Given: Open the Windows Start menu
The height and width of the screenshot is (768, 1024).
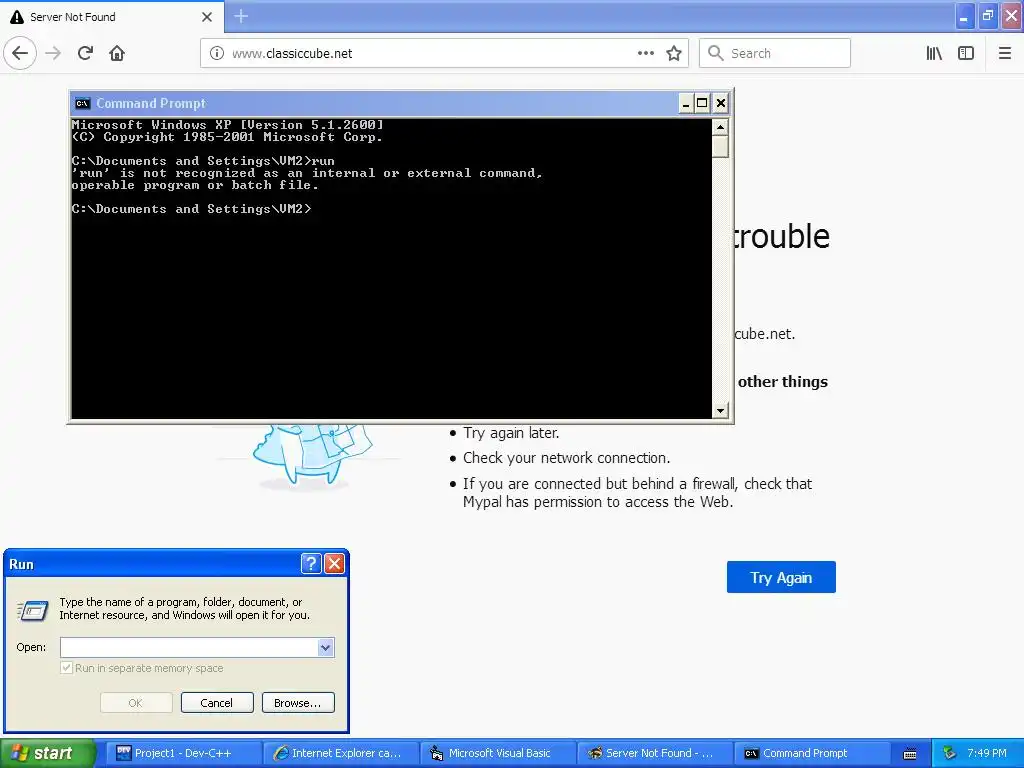Looking at the screenshot, I should [46, 753].
